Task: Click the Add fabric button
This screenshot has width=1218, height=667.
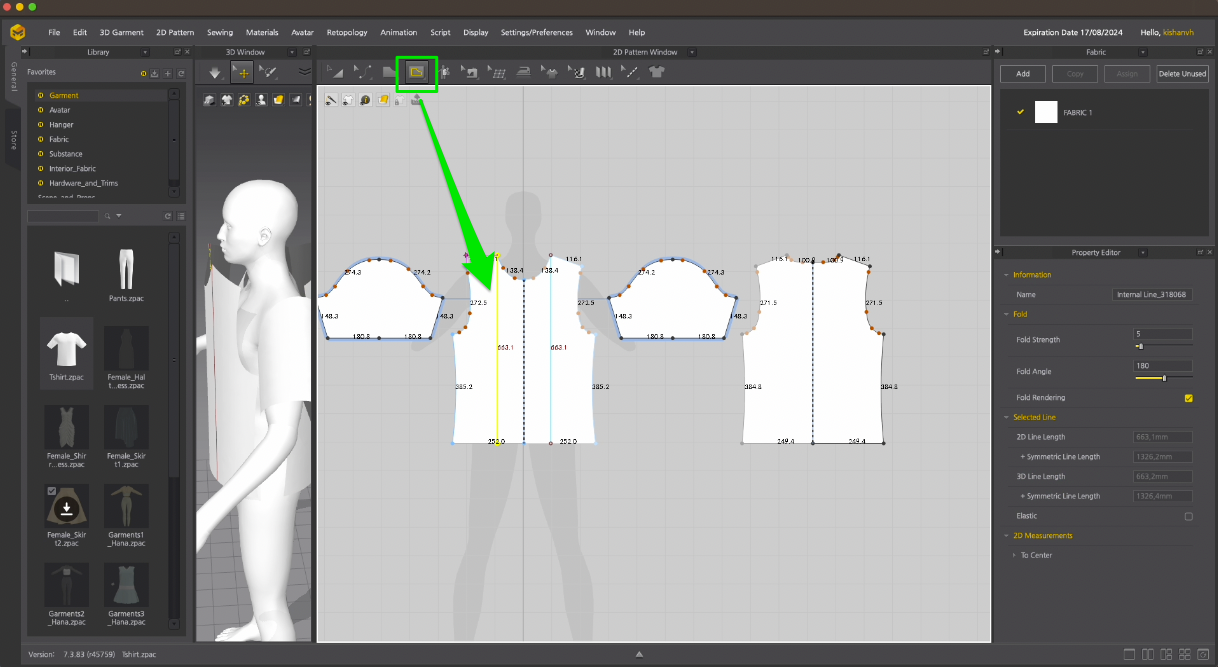Action: click(x=1023, y=74)
